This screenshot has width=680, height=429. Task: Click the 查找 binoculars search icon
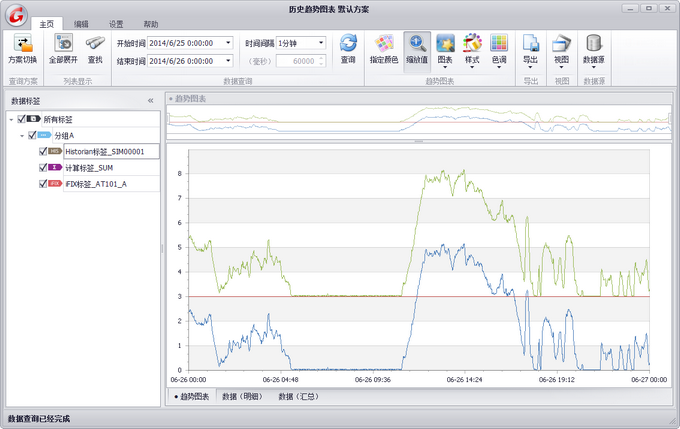[x=95, y=43]
